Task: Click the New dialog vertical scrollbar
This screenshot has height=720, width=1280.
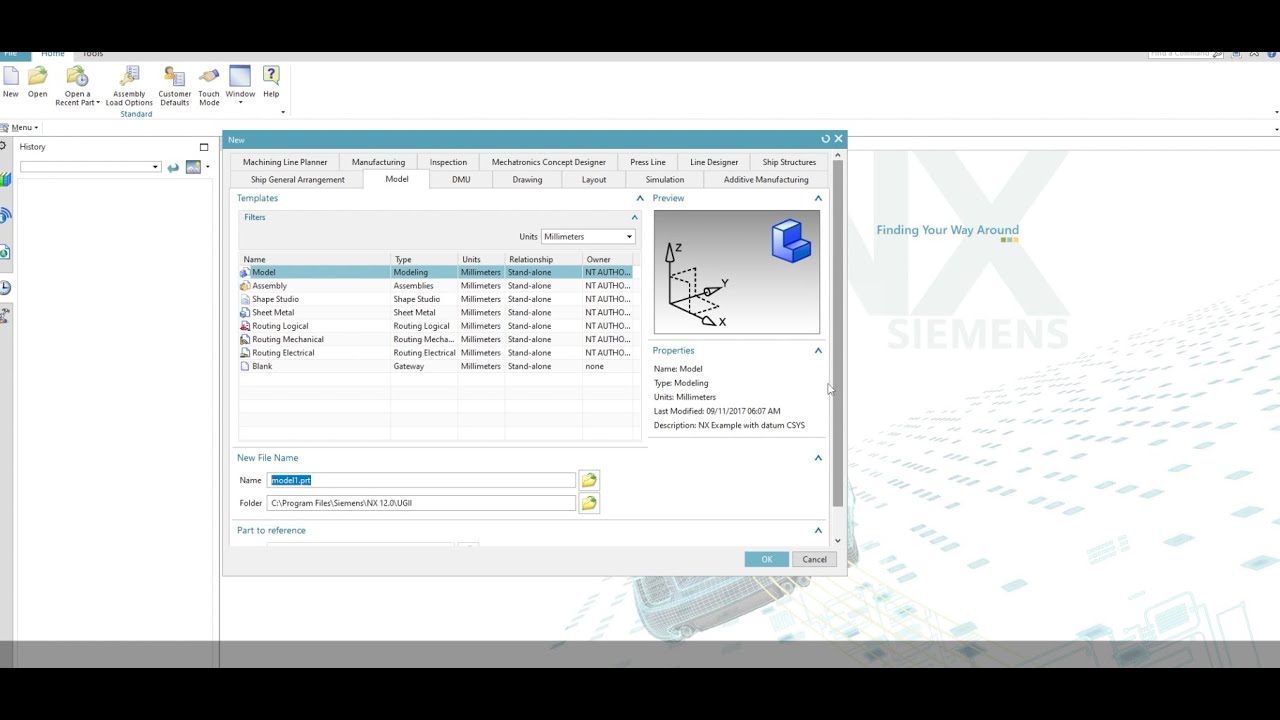Action: (x=838, y=332)
